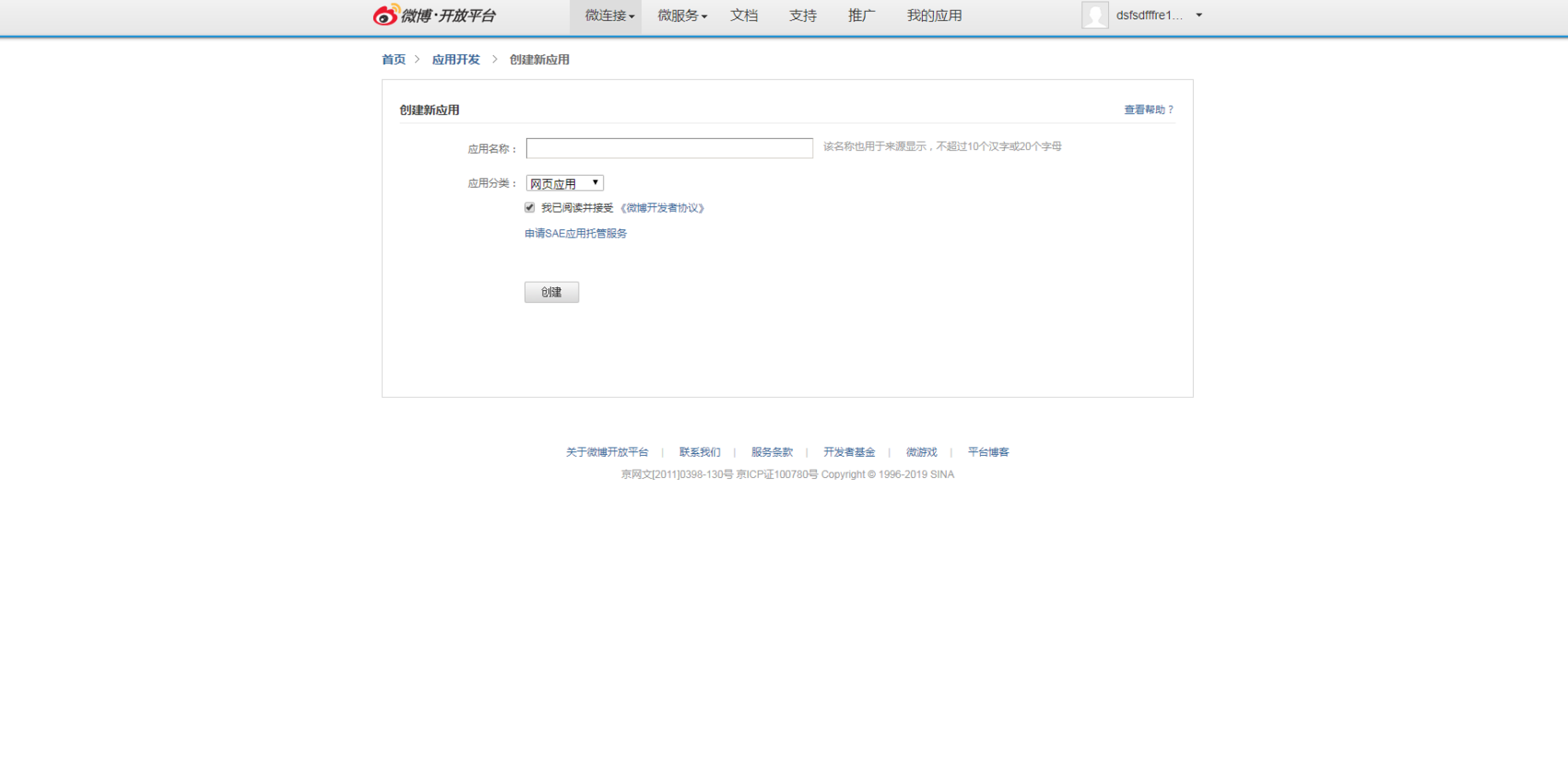
Task: Open 开发者基金 footer link
Action: [849, 452]
